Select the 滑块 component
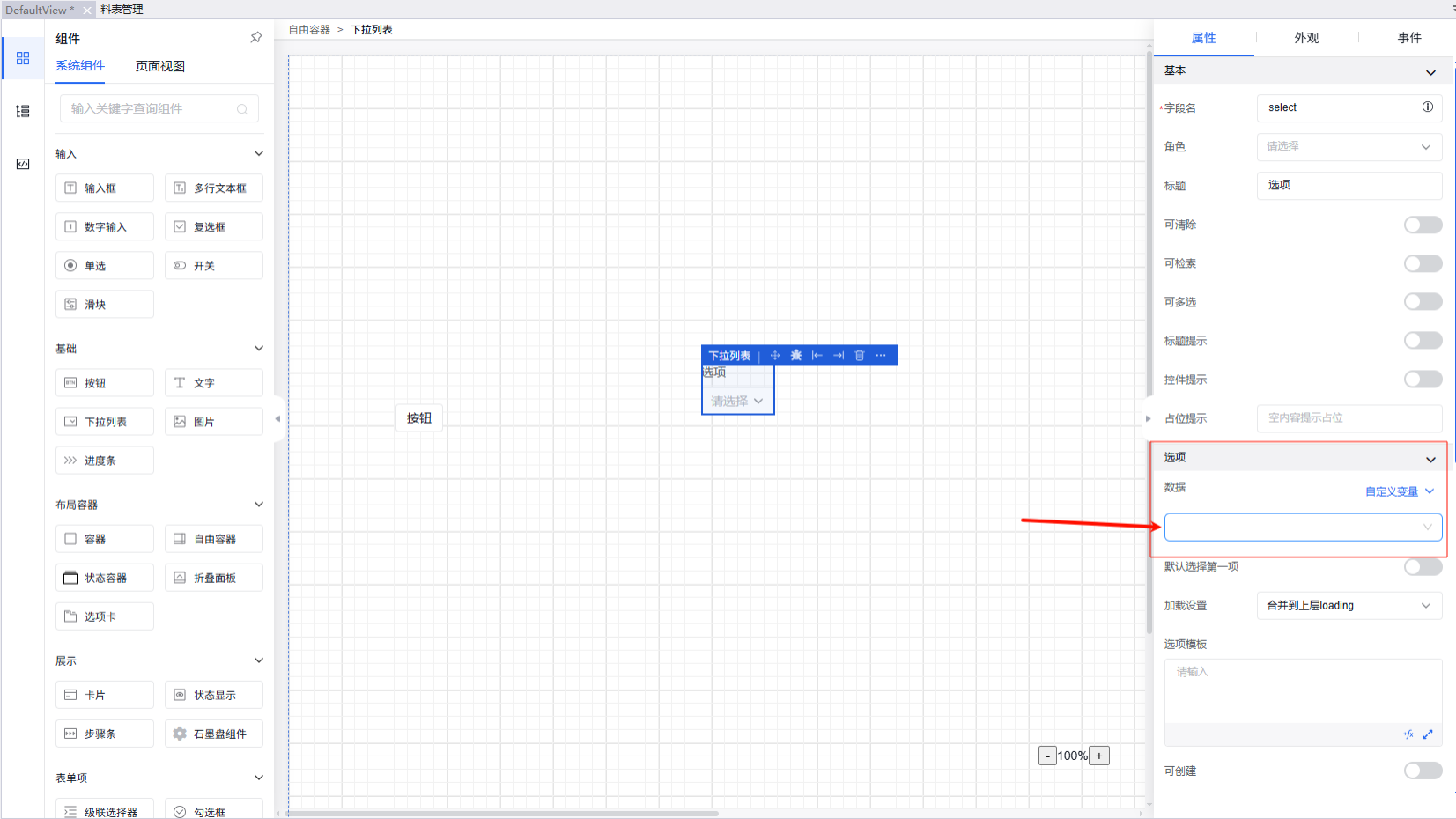The image size is (1456, 819). [x=105, y=305]
